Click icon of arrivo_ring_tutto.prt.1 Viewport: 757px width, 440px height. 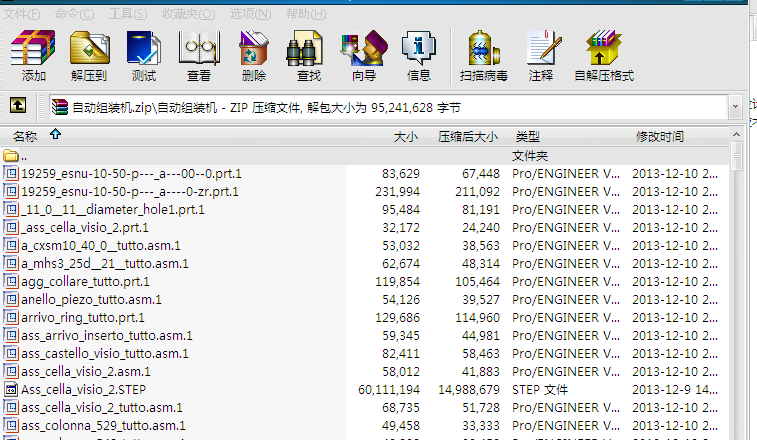11,317
